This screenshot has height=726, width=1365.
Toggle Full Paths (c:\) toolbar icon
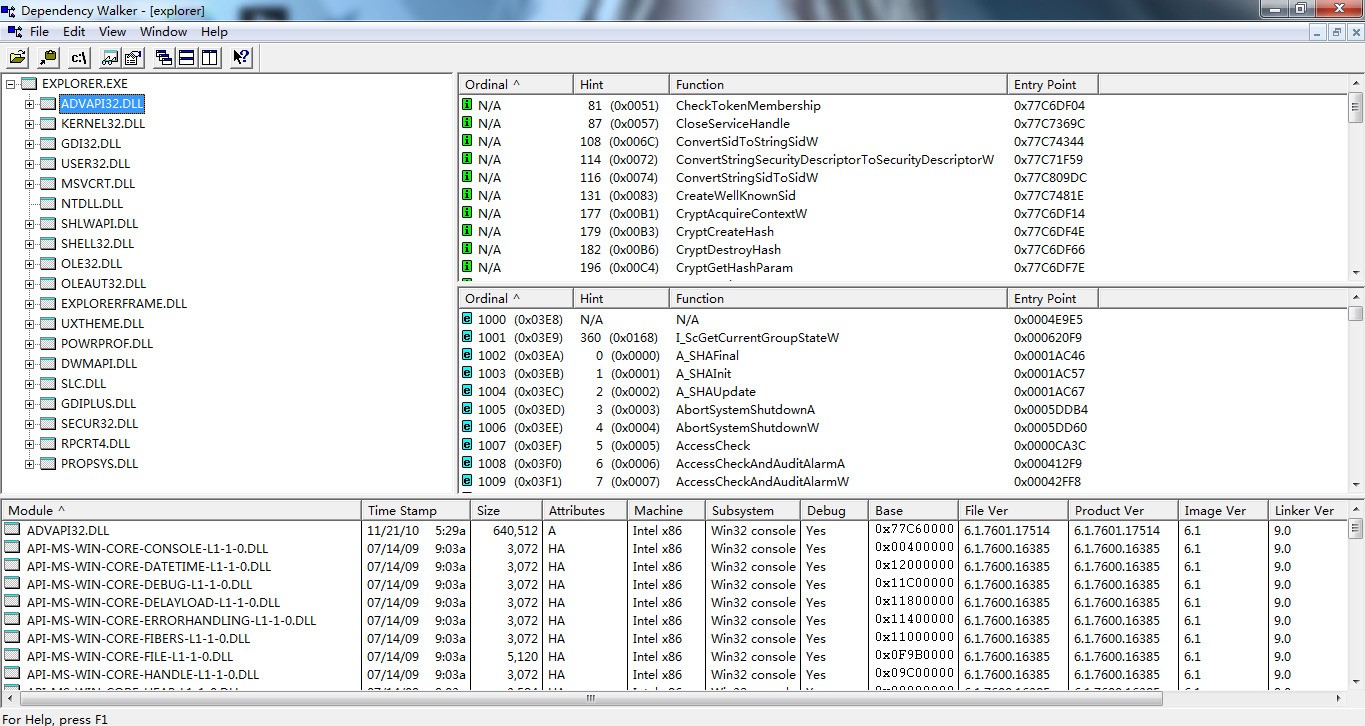click(80, 57)
